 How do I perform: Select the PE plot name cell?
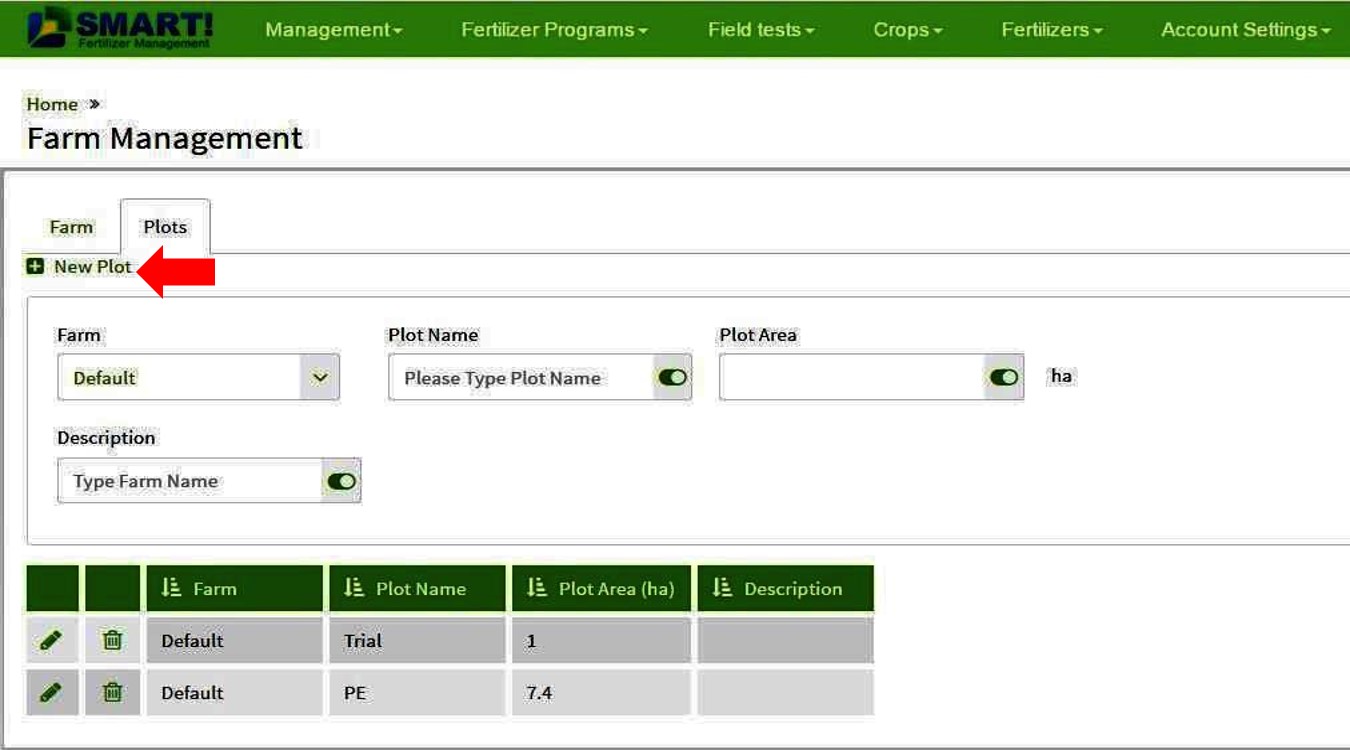(417, 692)
